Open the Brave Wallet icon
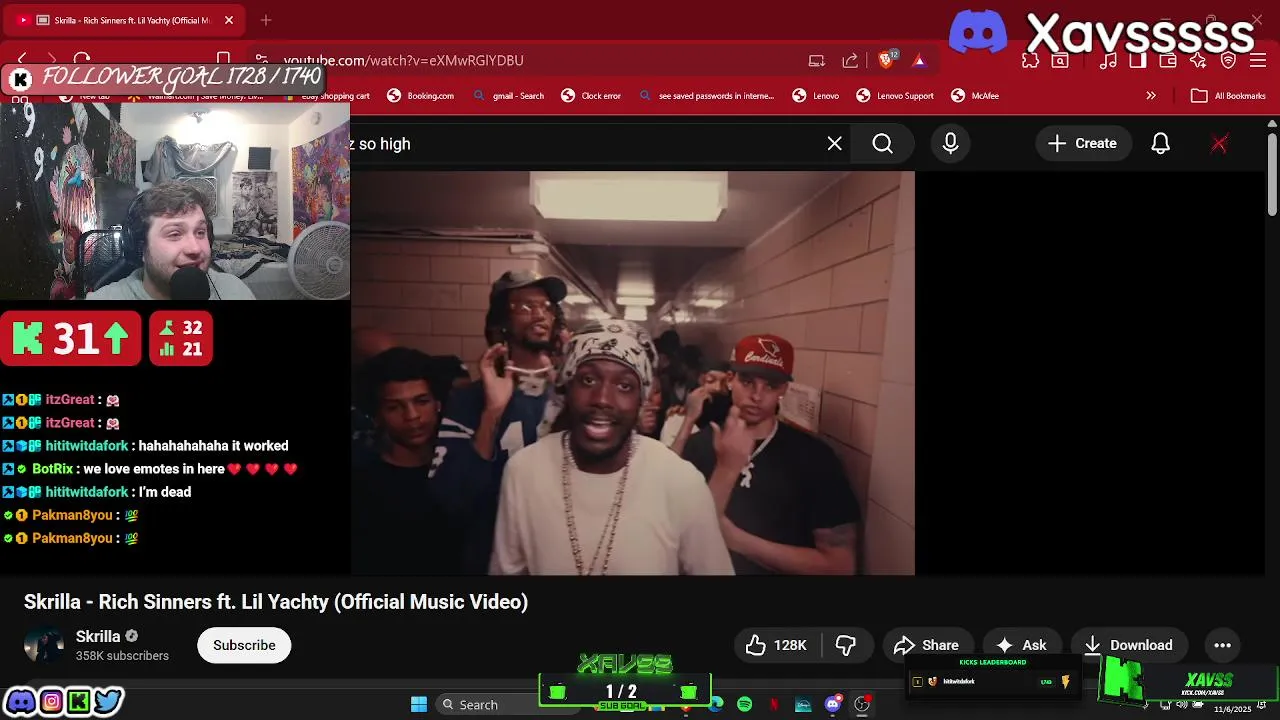The width and height of the screenshot is (1280, 720). 1168,60
